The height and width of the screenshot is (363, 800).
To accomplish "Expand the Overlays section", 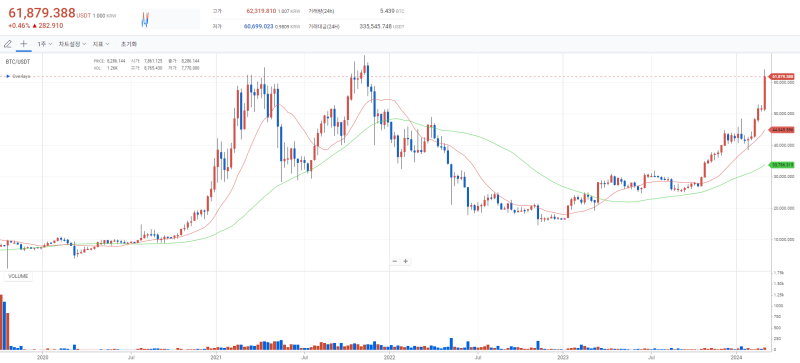I will 18,76.
